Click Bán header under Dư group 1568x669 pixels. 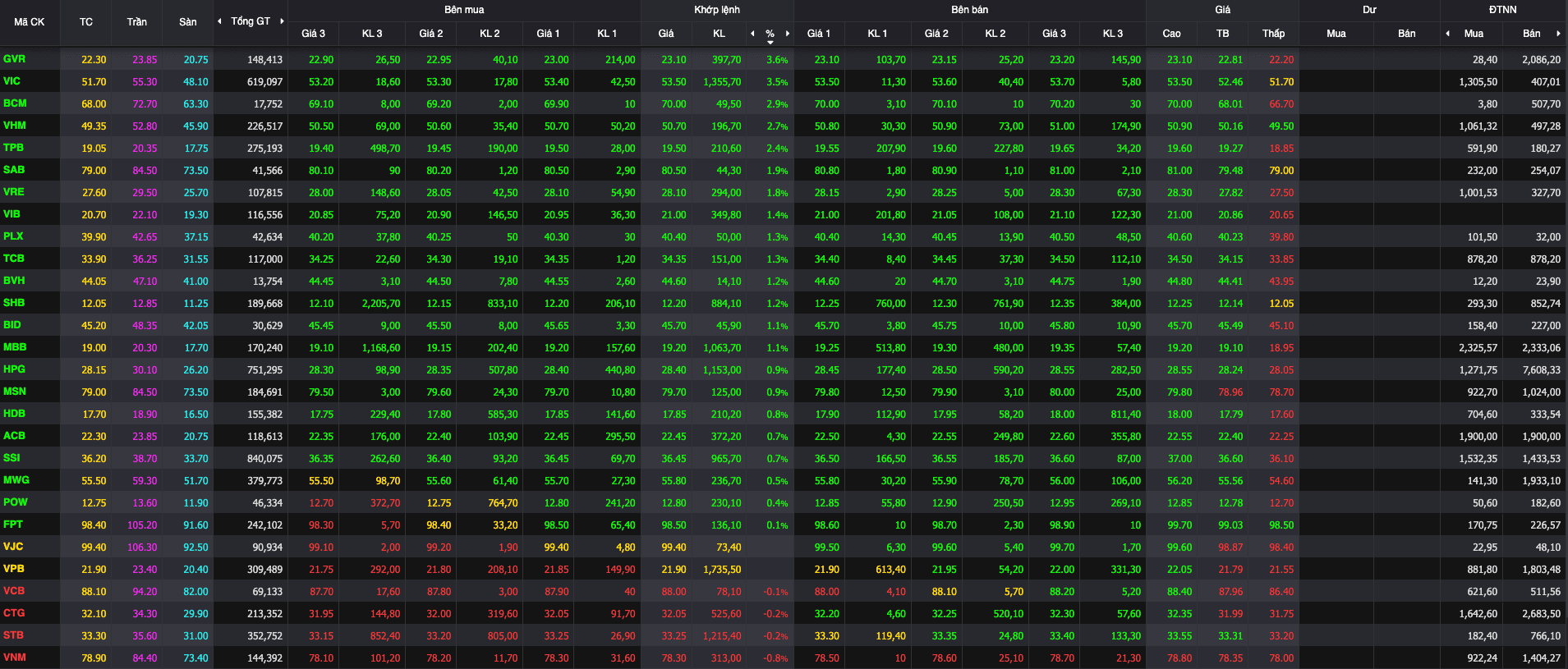[x=1407, y=34]
